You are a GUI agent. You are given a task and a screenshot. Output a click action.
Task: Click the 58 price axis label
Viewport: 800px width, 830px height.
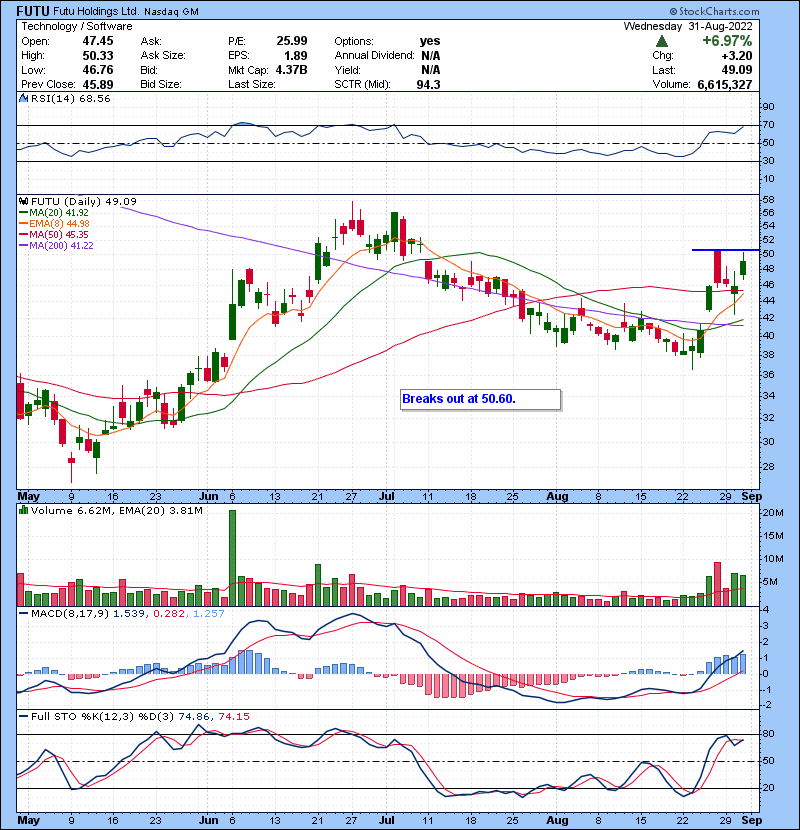pos(768,200)
